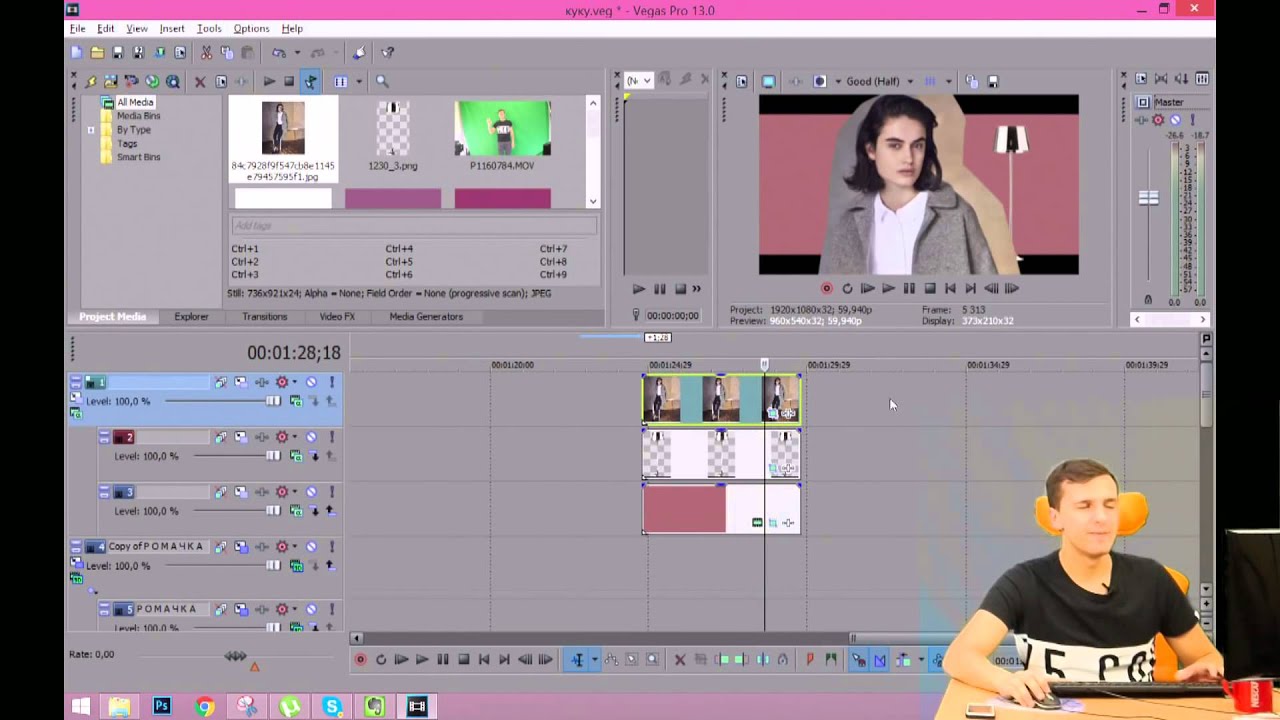Open compositing mode on track 3
1280x720 pixels.
pyautogui.click(x=296, y=511)
